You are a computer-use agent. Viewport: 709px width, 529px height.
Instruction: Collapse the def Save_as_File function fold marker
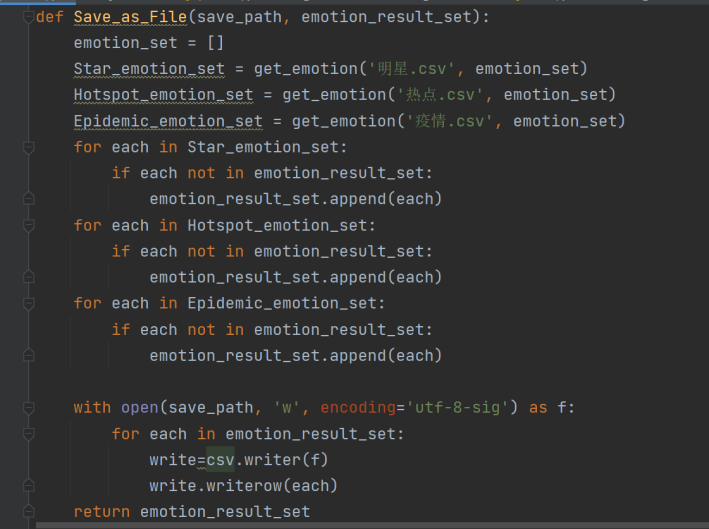click(x=28, y=17)
